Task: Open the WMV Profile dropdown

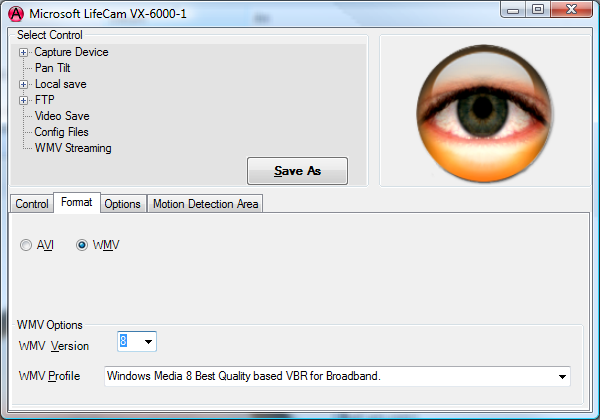Action: coord(561,377)
